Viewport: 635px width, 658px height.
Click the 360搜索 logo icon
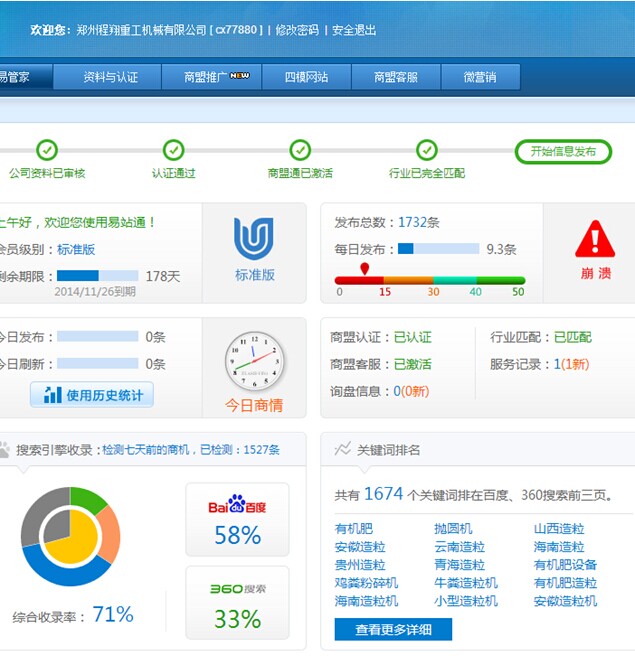pyautogui.click(x=237, y=589)
